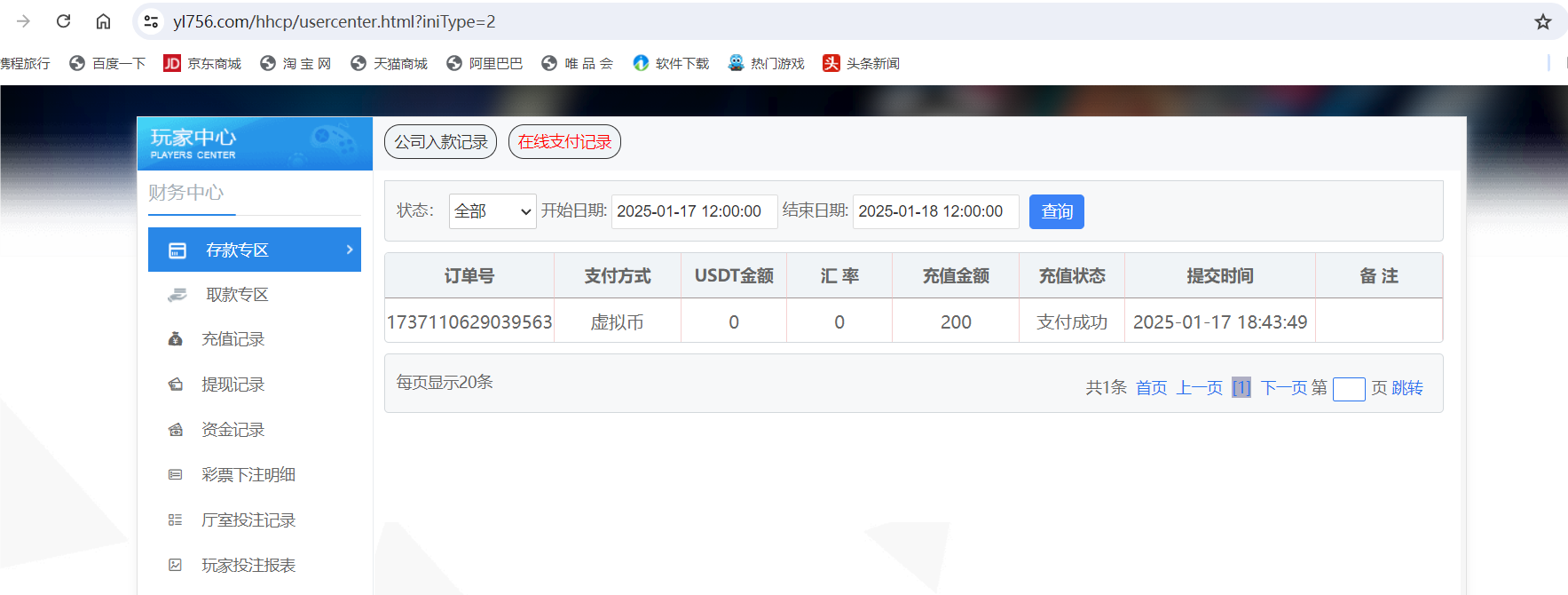Click the 提交时间 column header
The height and width of the screenshot is (595, 1568).
point(1220,276)
